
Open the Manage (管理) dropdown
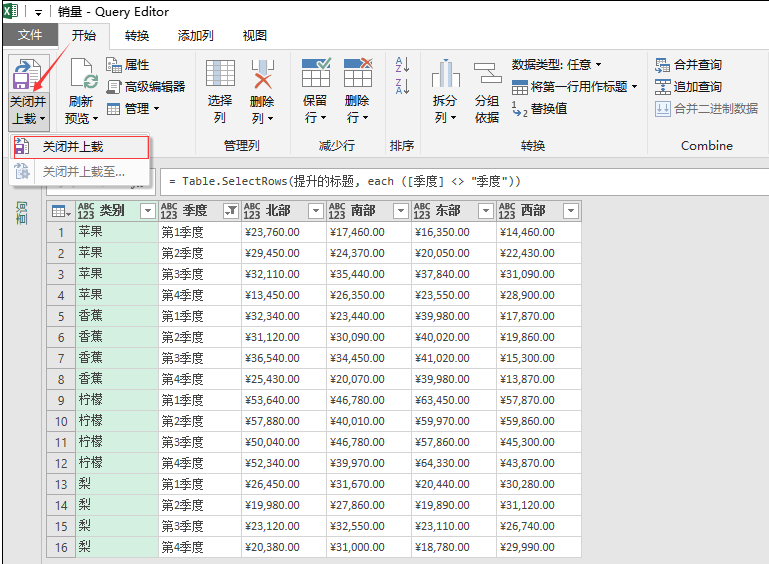coord(133,108)
